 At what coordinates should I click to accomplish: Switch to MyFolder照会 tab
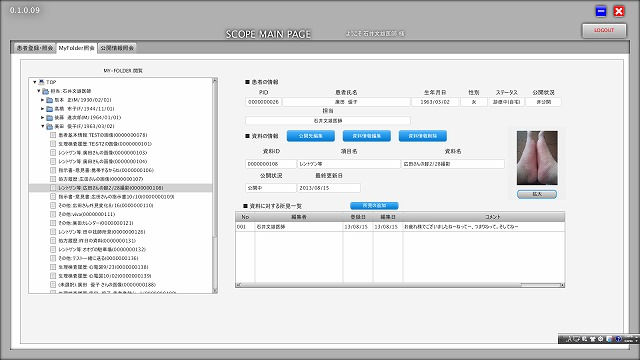tap(76, 48)
